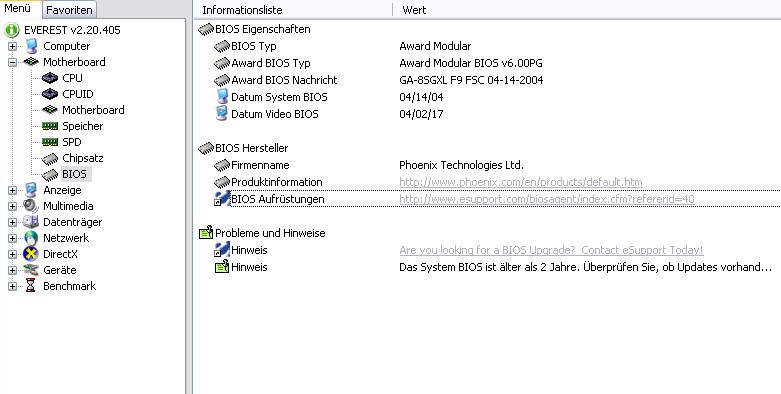Switch to the Menü tab
This screenshot has height=394, width=781.
coord(20,9)
